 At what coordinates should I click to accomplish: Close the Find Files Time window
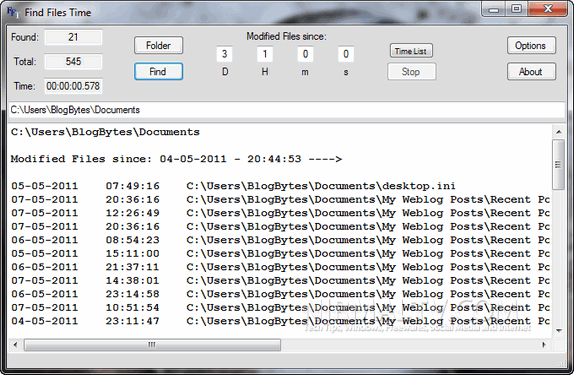pyautogui.click(x=548, y=9)
